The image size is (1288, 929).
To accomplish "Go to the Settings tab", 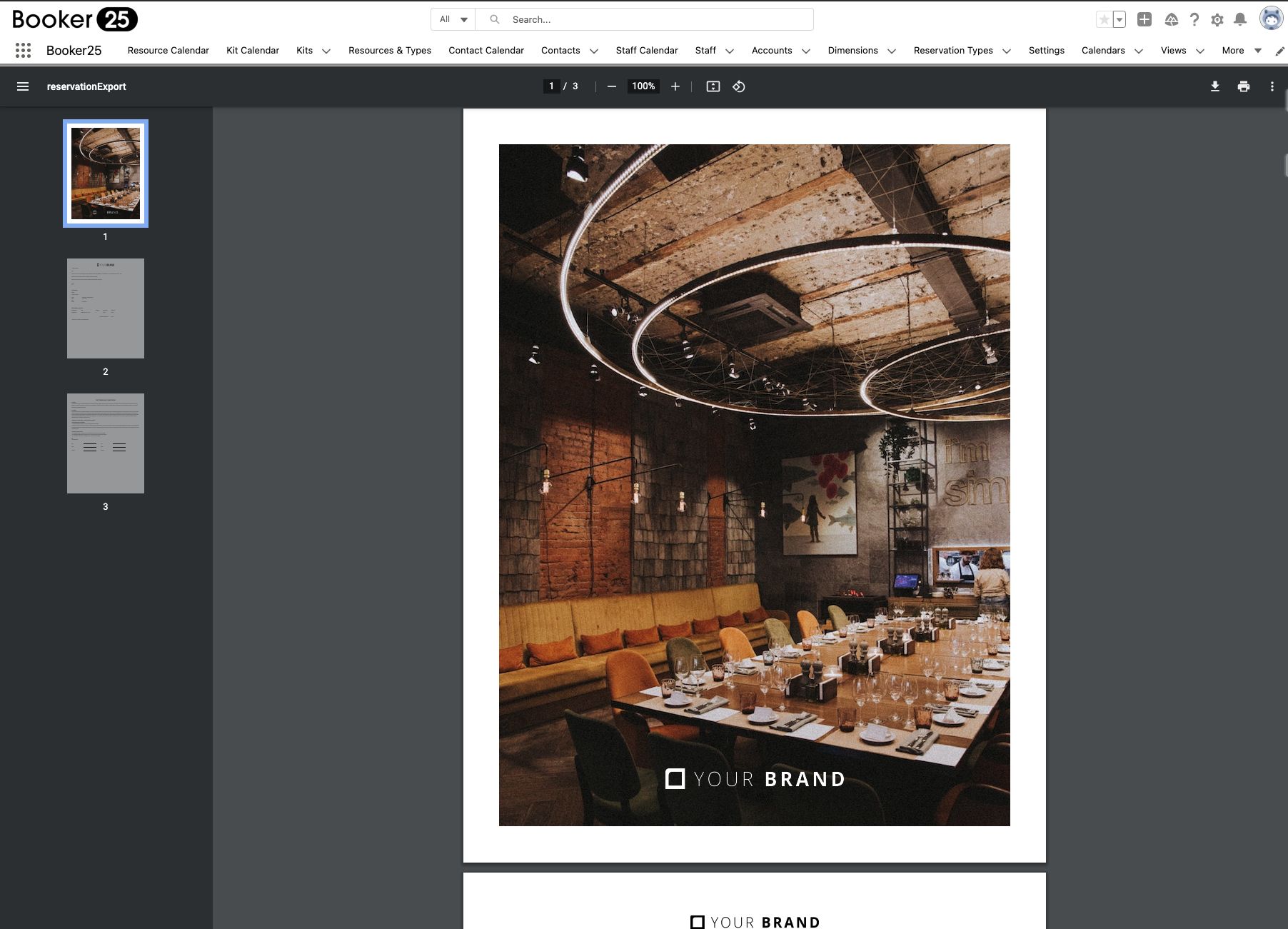I will [1046, 50].
